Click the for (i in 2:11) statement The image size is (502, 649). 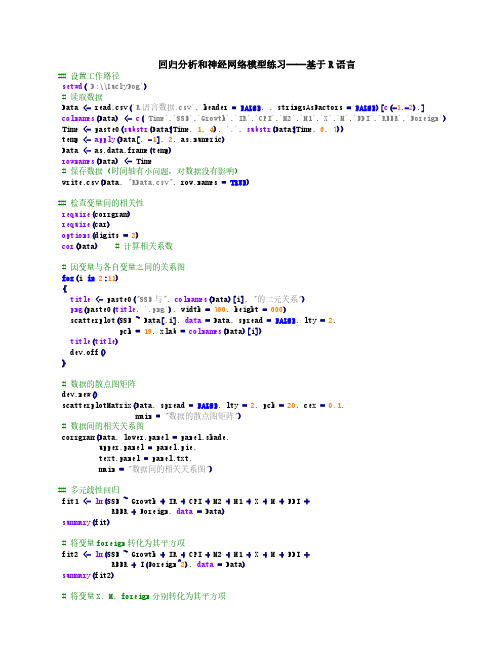coord(90,278)
